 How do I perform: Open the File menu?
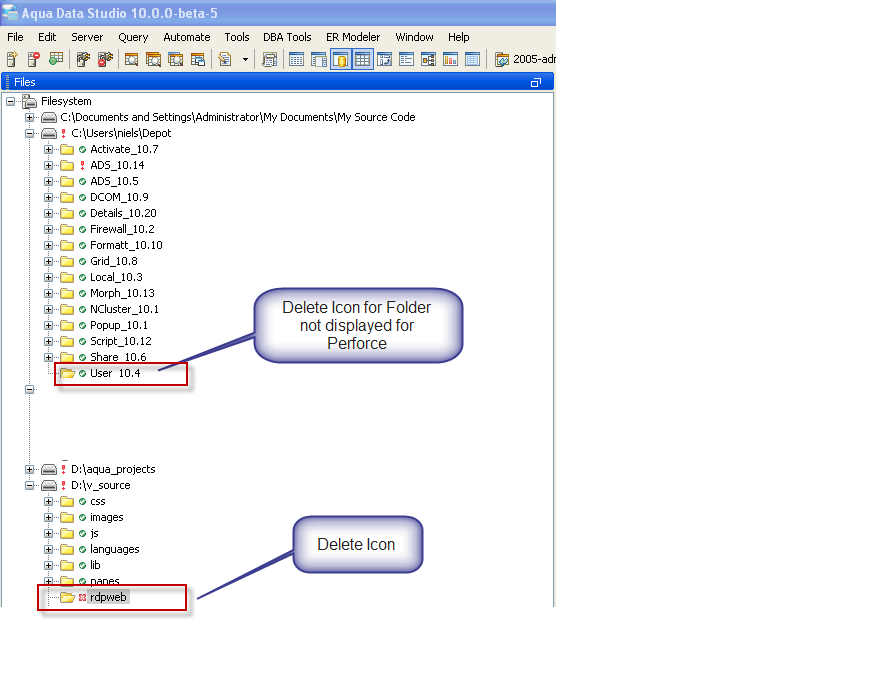tap(15, 37)
